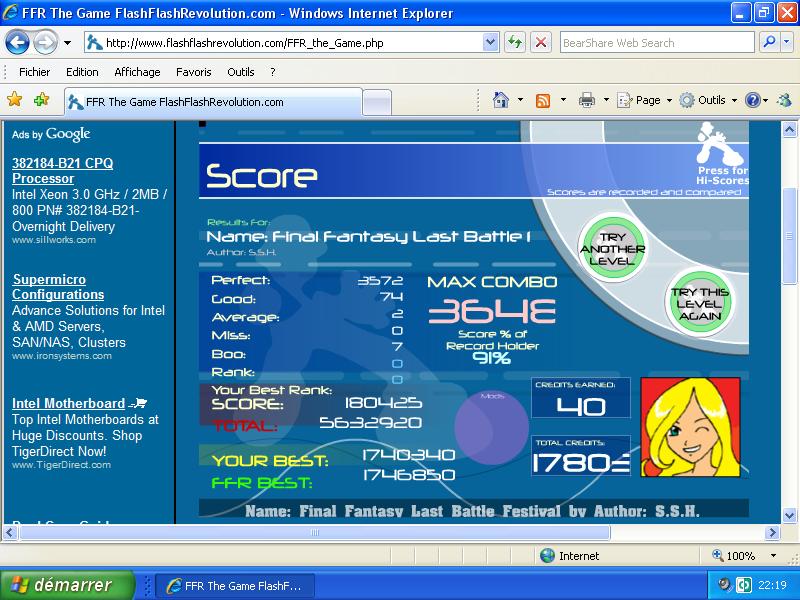Click the Credits Earned 40 box
Image resolution: width=800 pixels, height=600 pixels.
click(581, 398)
